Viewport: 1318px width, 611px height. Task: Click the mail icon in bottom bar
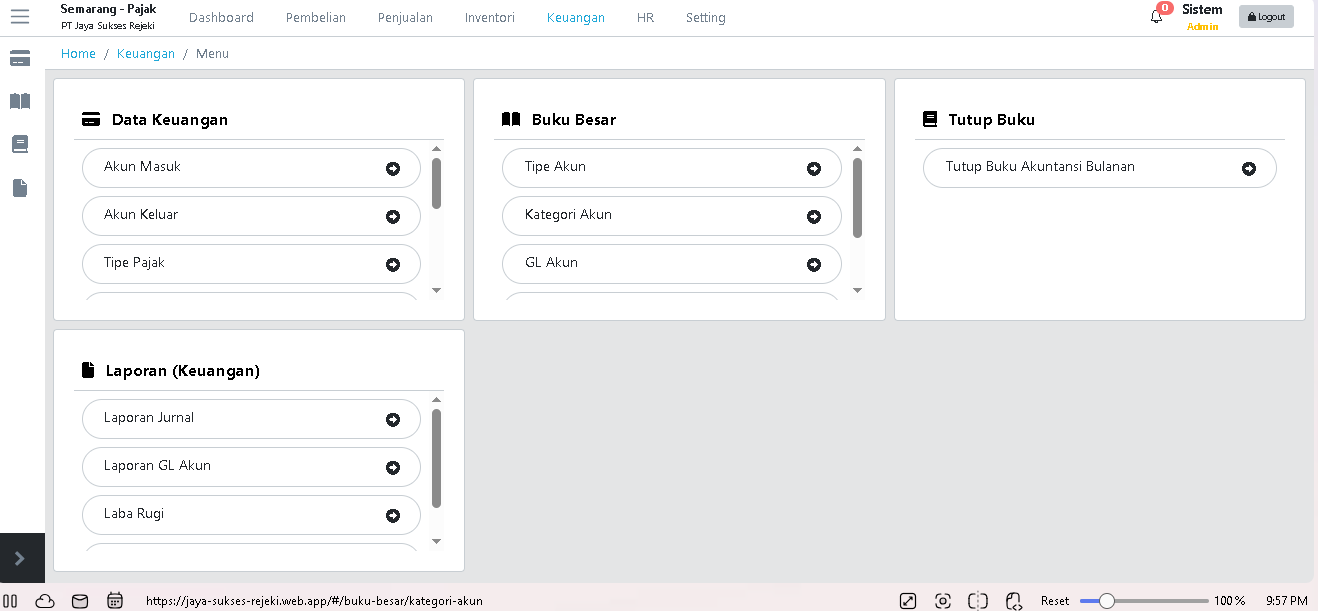(80, 601)
